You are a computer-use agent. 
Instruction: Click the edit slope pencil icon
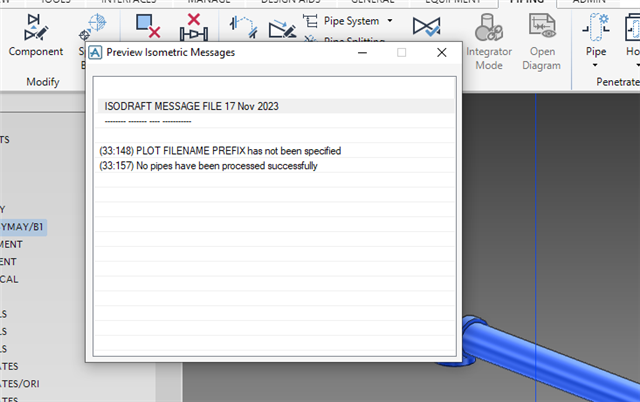282,29
